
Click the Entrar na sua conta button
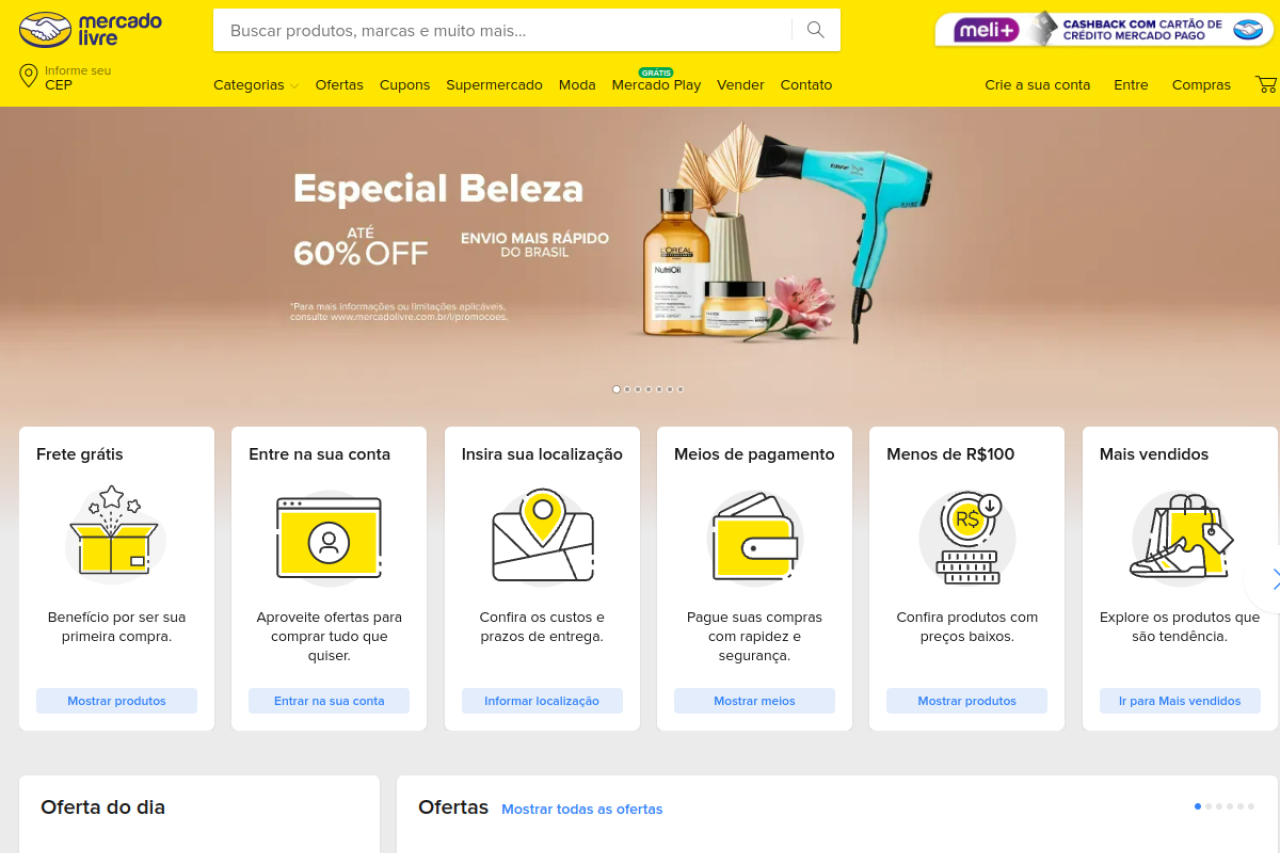329,701
